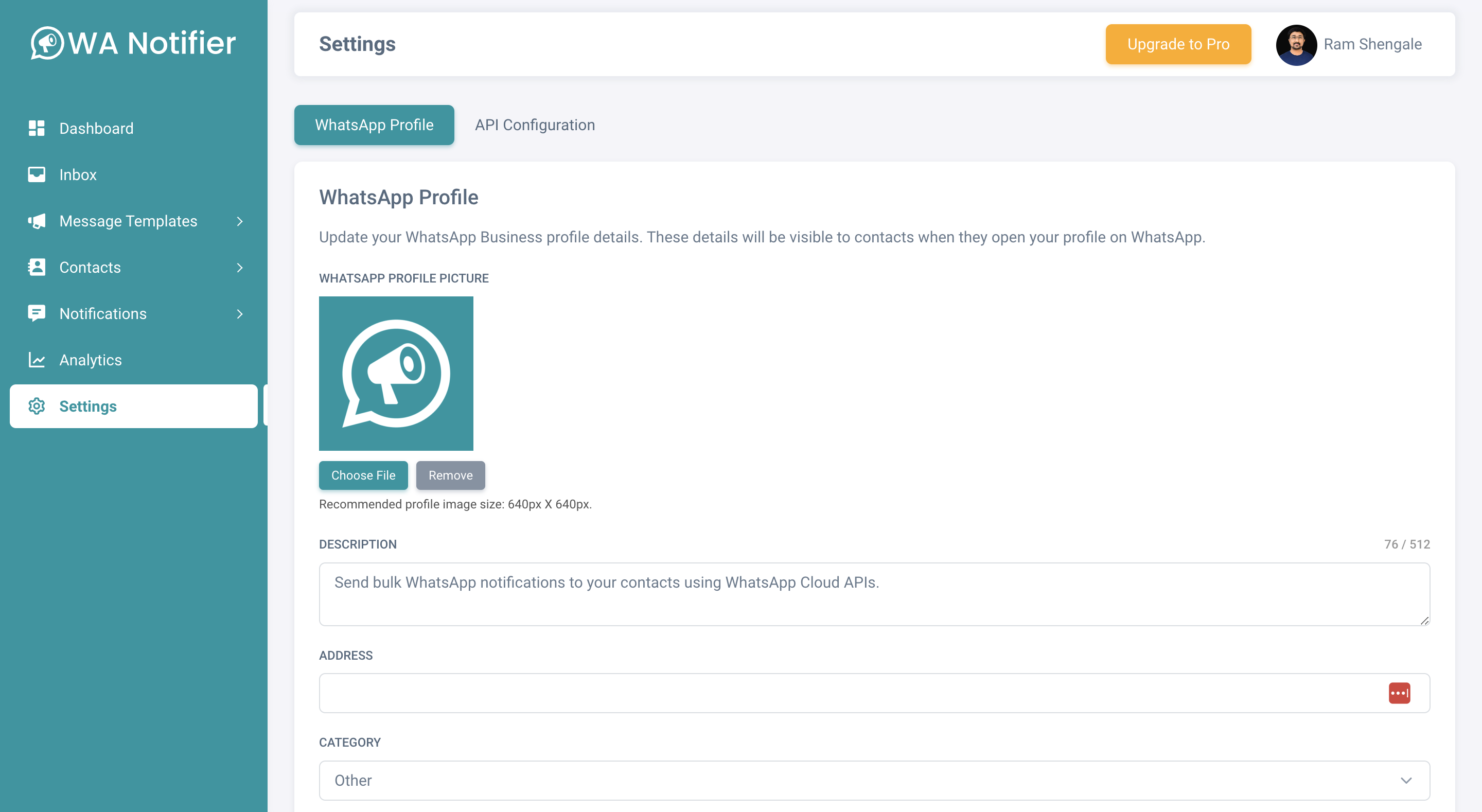Click the 'ADDRESS' field label
Image resolution: width=1482 pixels, height=812 pixels.
346,656
